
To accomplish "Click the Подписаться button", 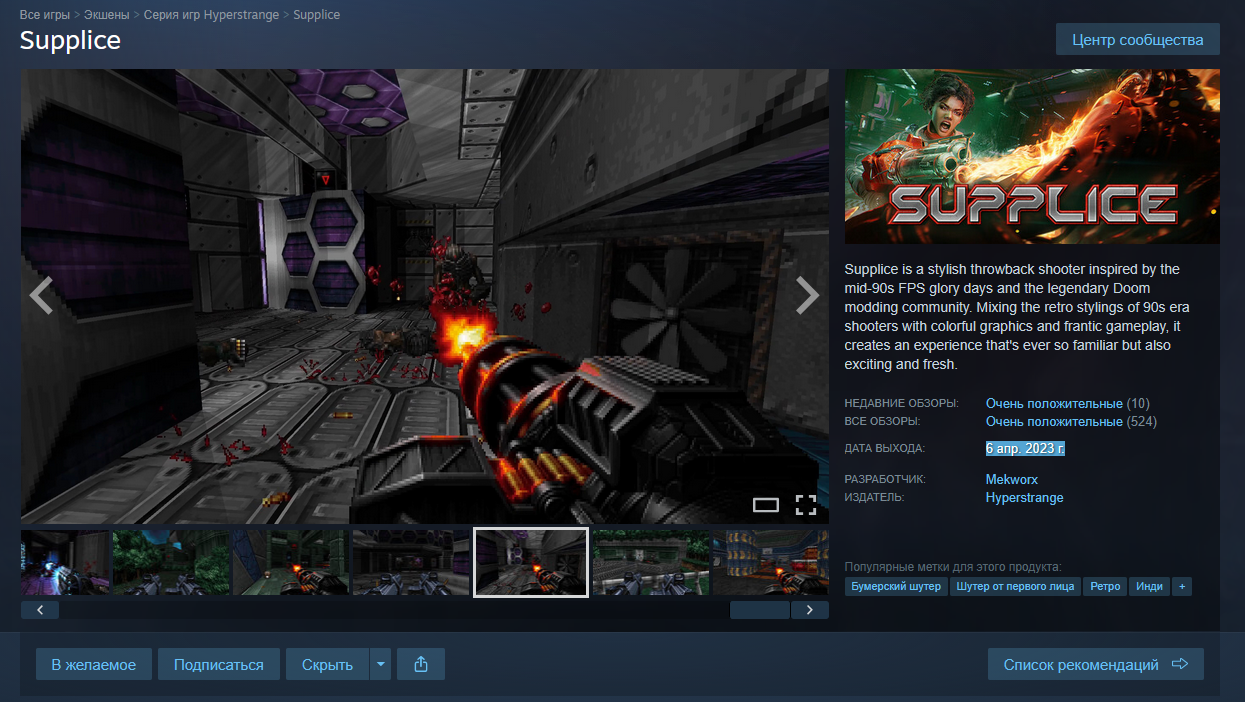I will pyautogui.click(x=219, y=664).
